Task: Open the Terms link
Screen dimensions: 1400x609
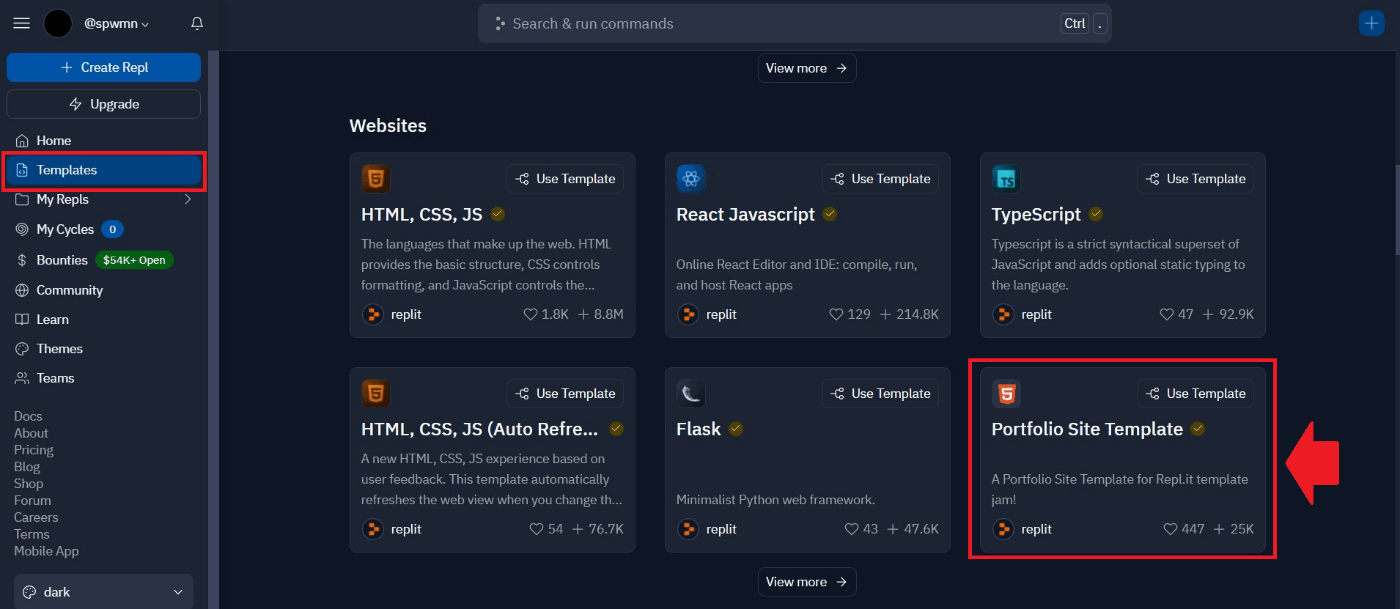Action: [x=32, y=535]
